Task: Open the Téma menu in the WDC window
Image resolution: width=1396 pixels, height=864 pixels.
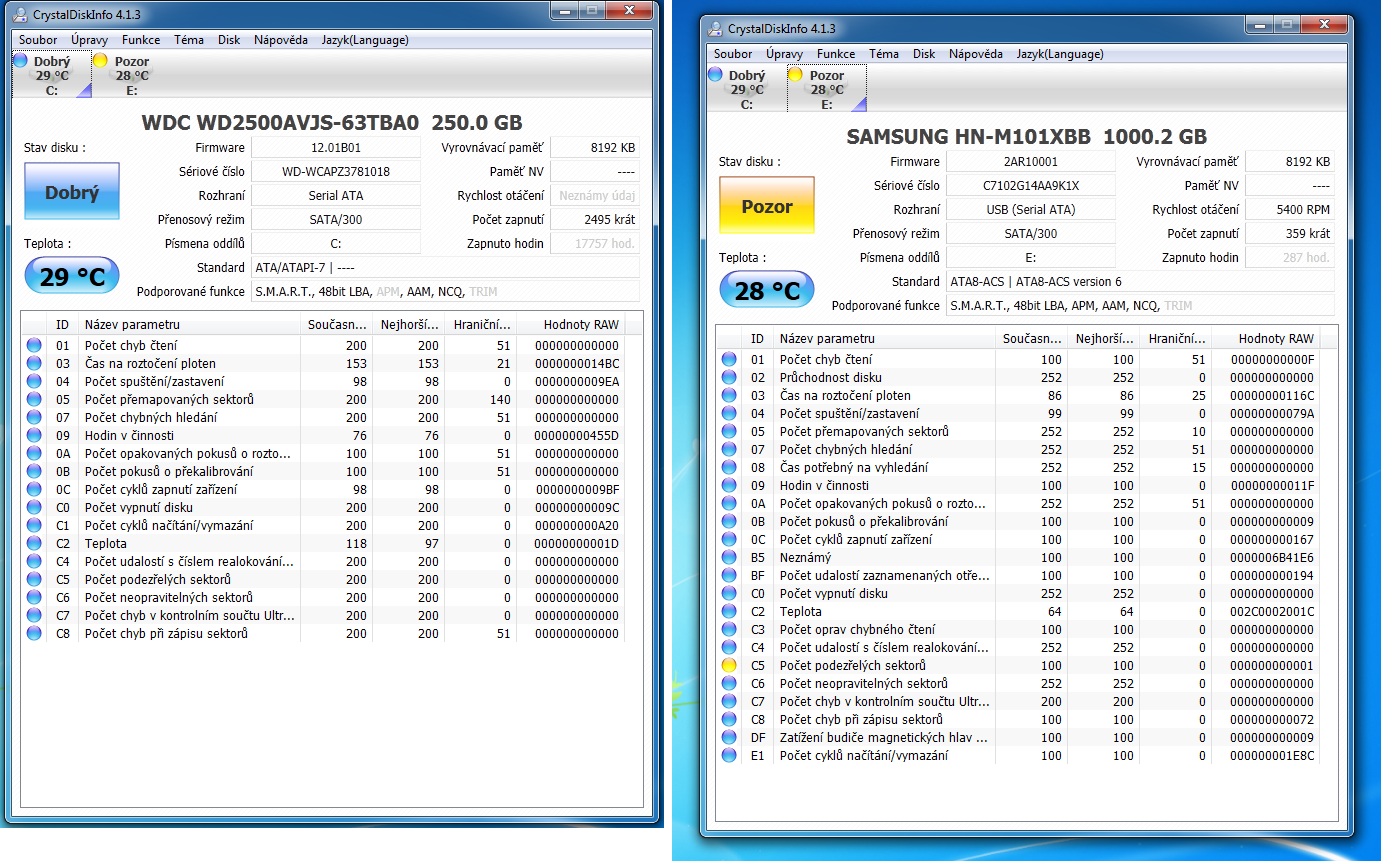Action: click(188, 40)
